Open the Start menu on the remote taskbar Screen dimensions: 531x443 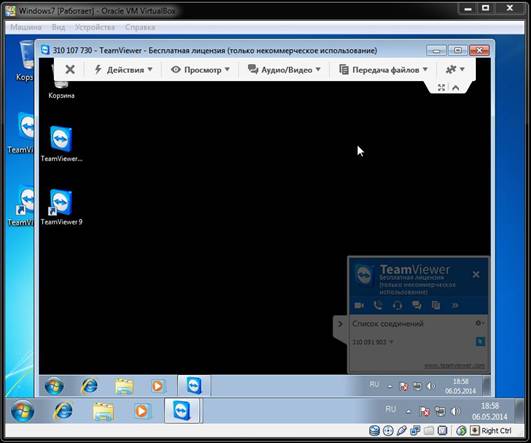tap(54, 386)
